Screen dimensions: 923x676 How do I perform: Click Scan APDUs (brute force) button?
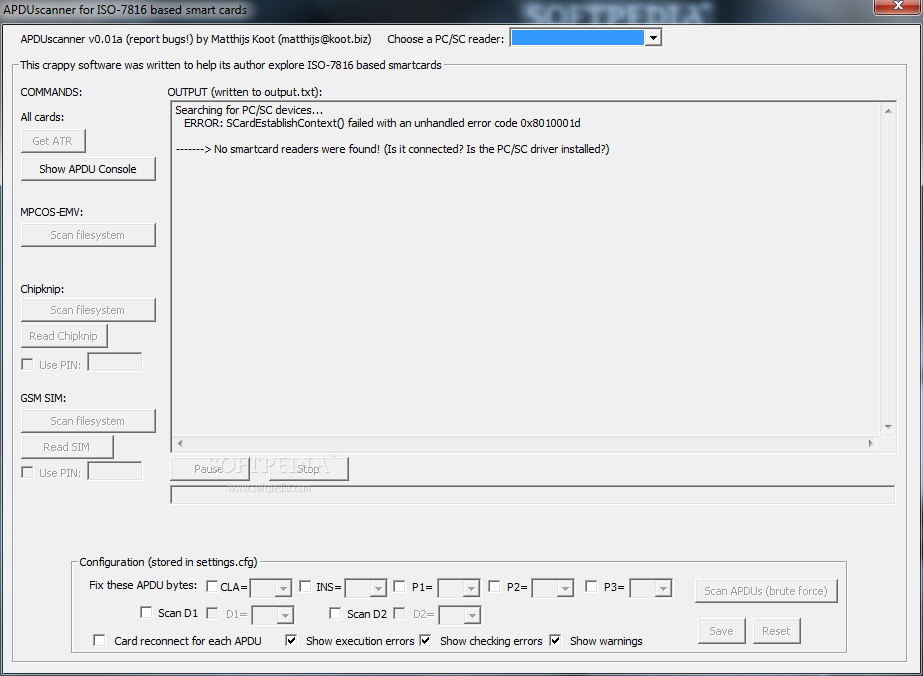click(766, 591)
